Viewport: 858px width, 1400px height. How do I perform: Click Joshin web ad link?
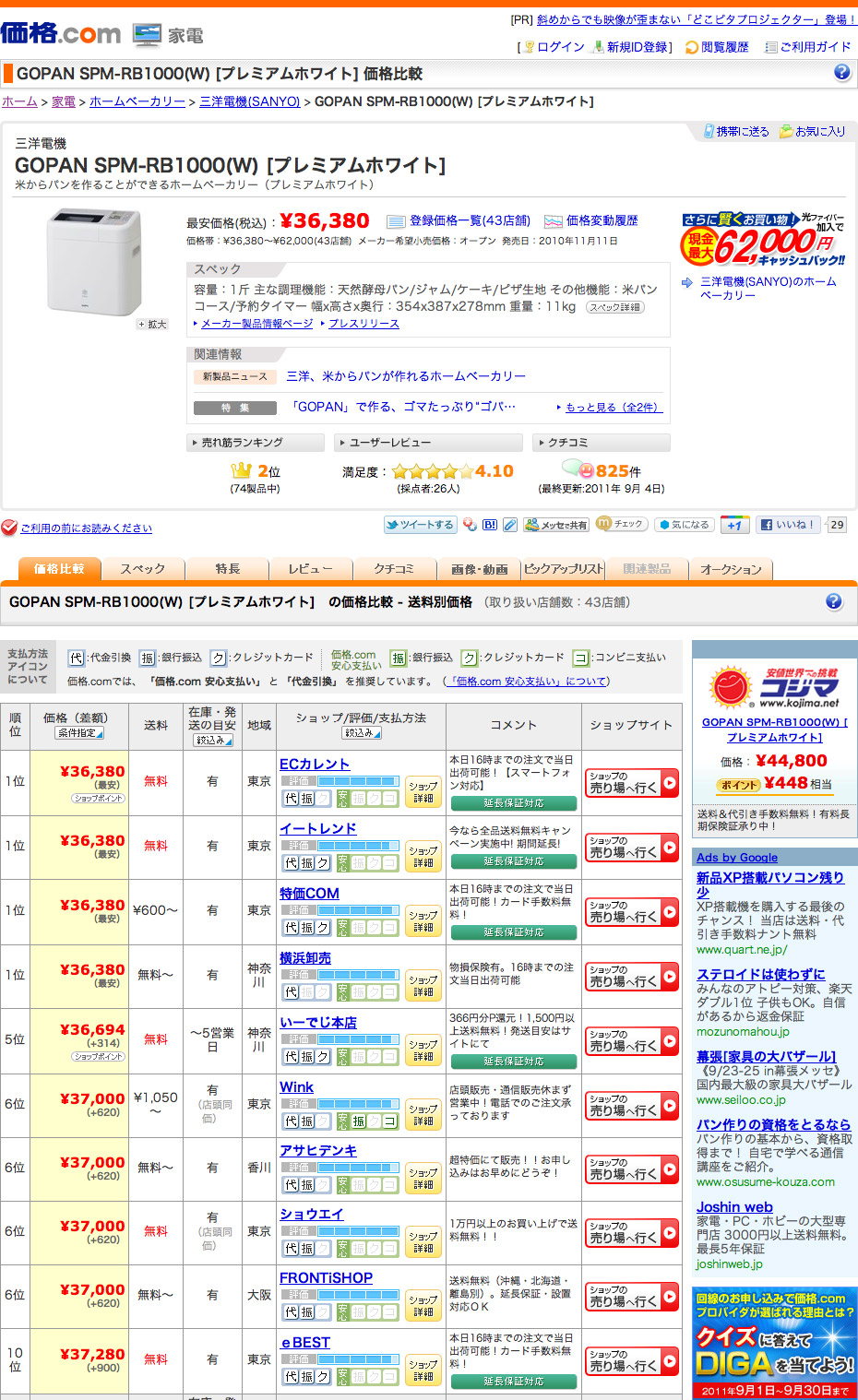point(734,1206)
